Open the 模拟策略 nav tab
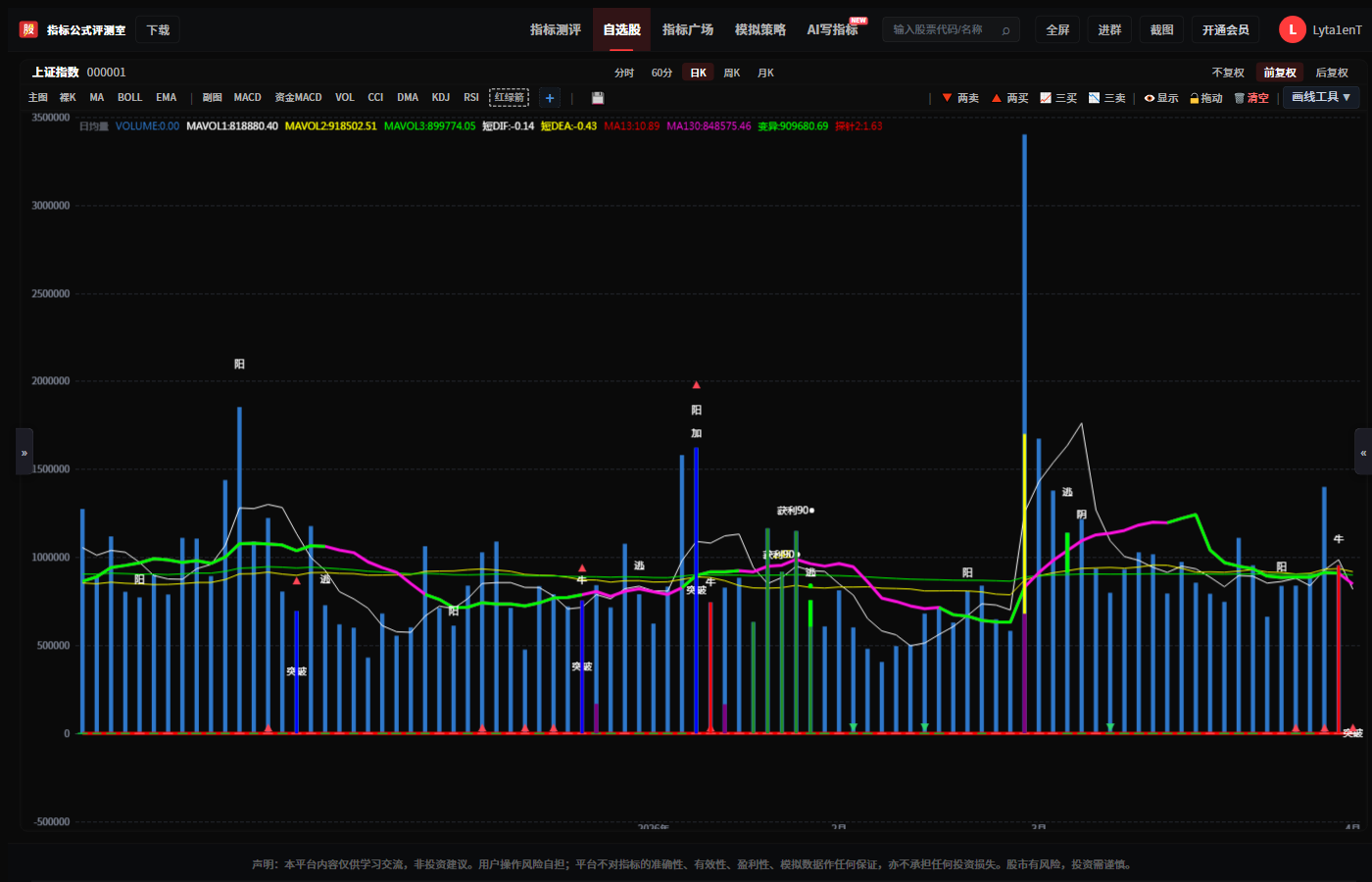 (x=760, y=29)
